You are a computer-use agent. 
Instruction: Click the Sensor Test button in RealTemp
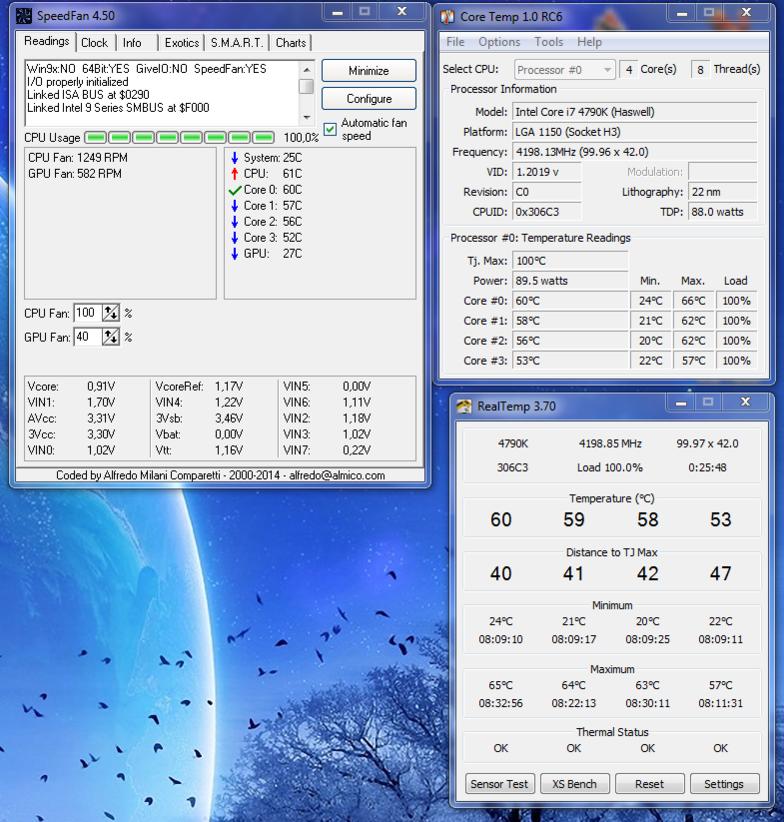499,784
